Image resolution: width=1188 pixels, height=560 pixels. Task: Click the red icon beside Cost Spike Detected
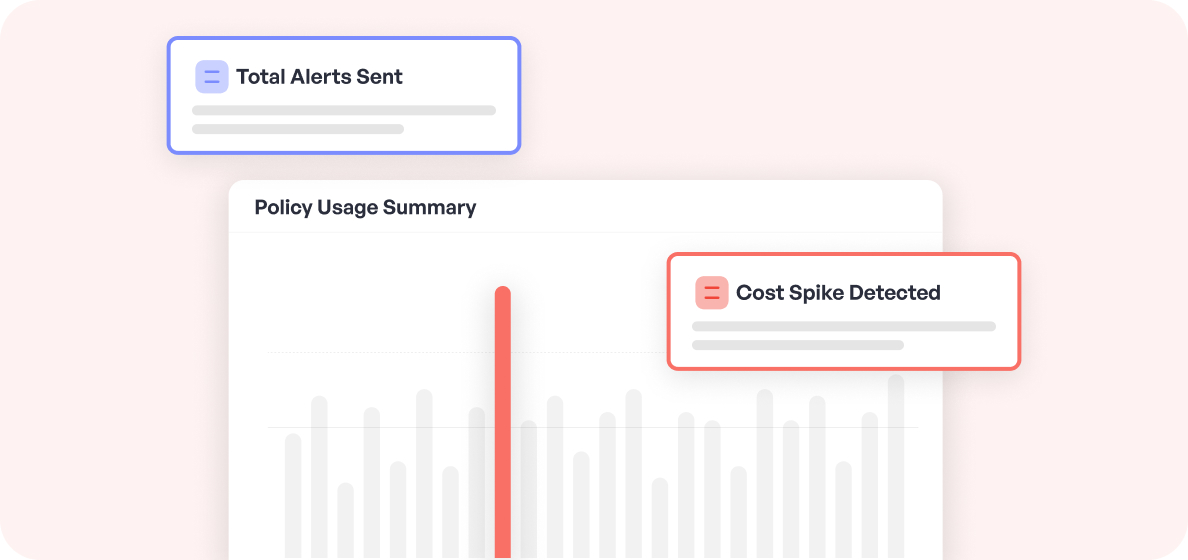[x=712, y=293]
